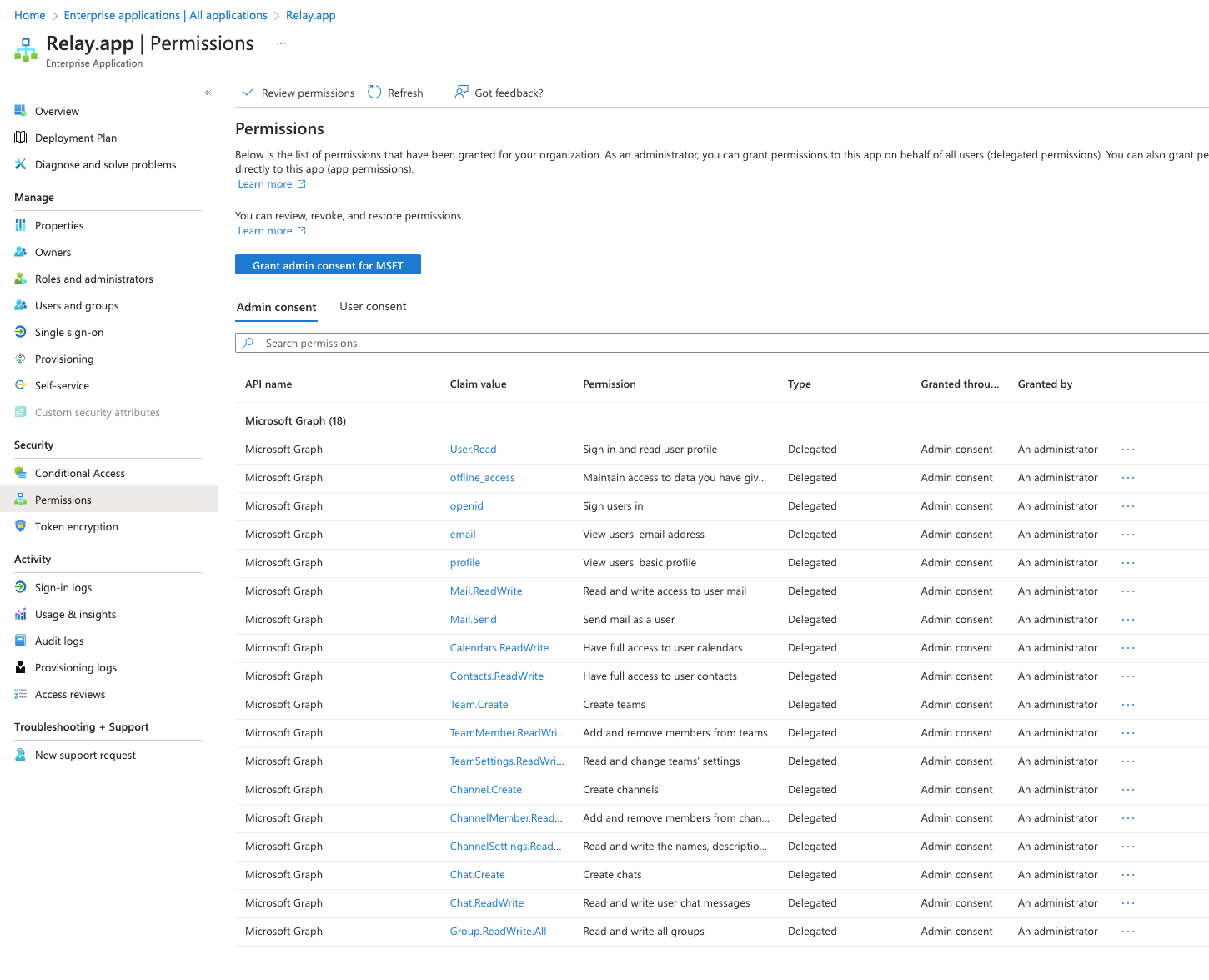Switch to the User consent tab

373,306
